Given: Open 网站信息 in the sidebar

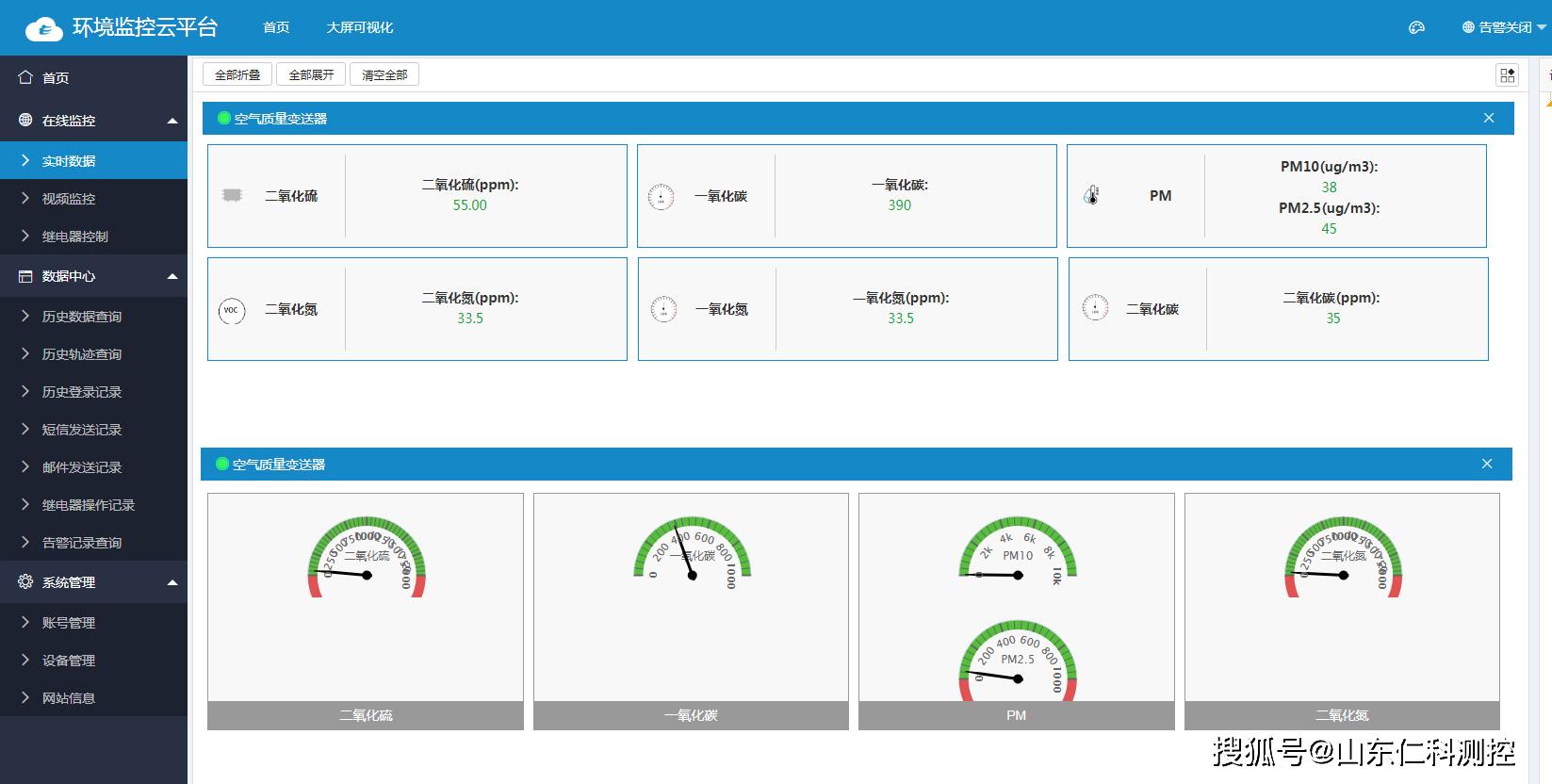Looking at the screenshot, I should coord(93,697).
